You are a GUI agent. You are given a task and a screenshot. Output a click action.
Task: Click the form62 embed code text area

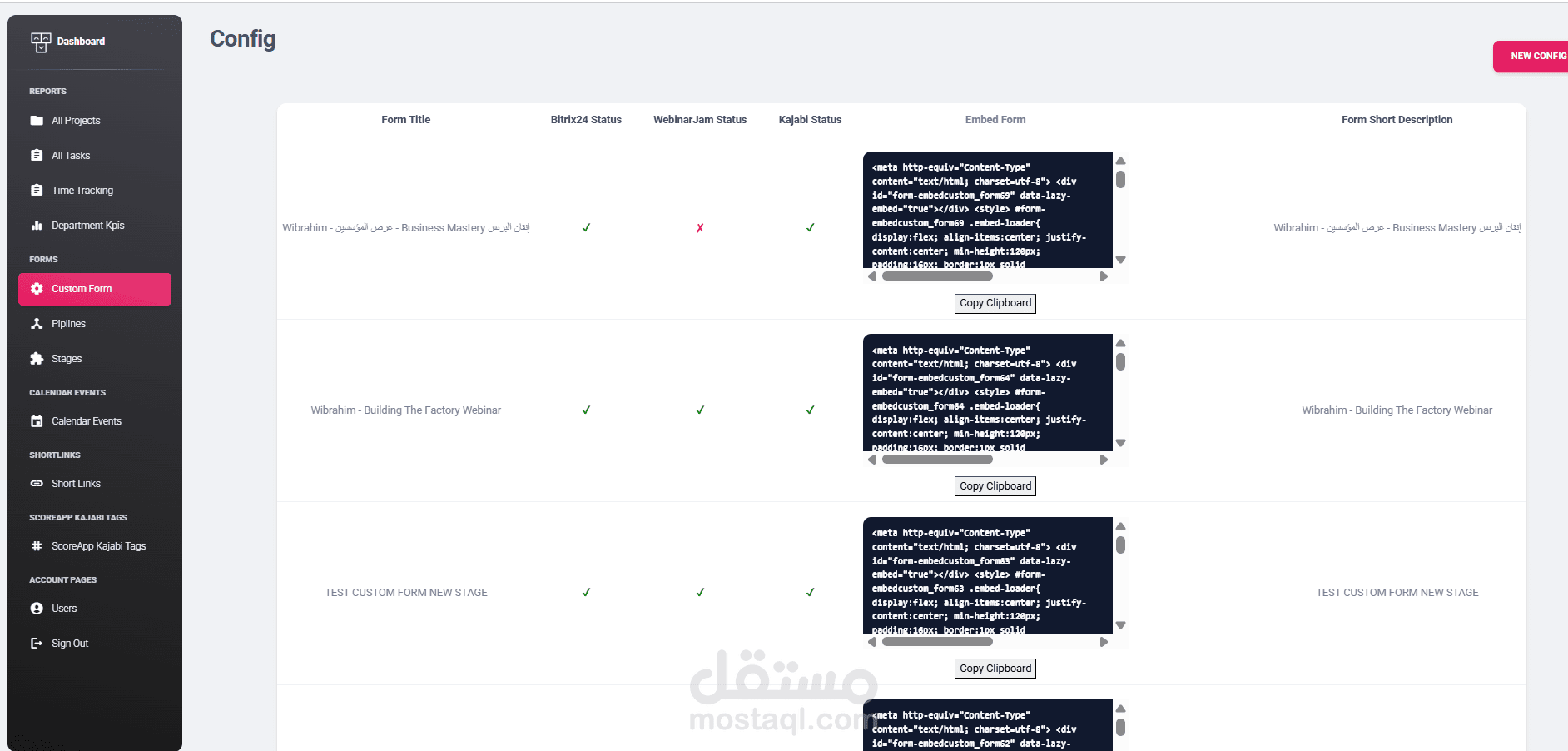[x=988, y=725]
